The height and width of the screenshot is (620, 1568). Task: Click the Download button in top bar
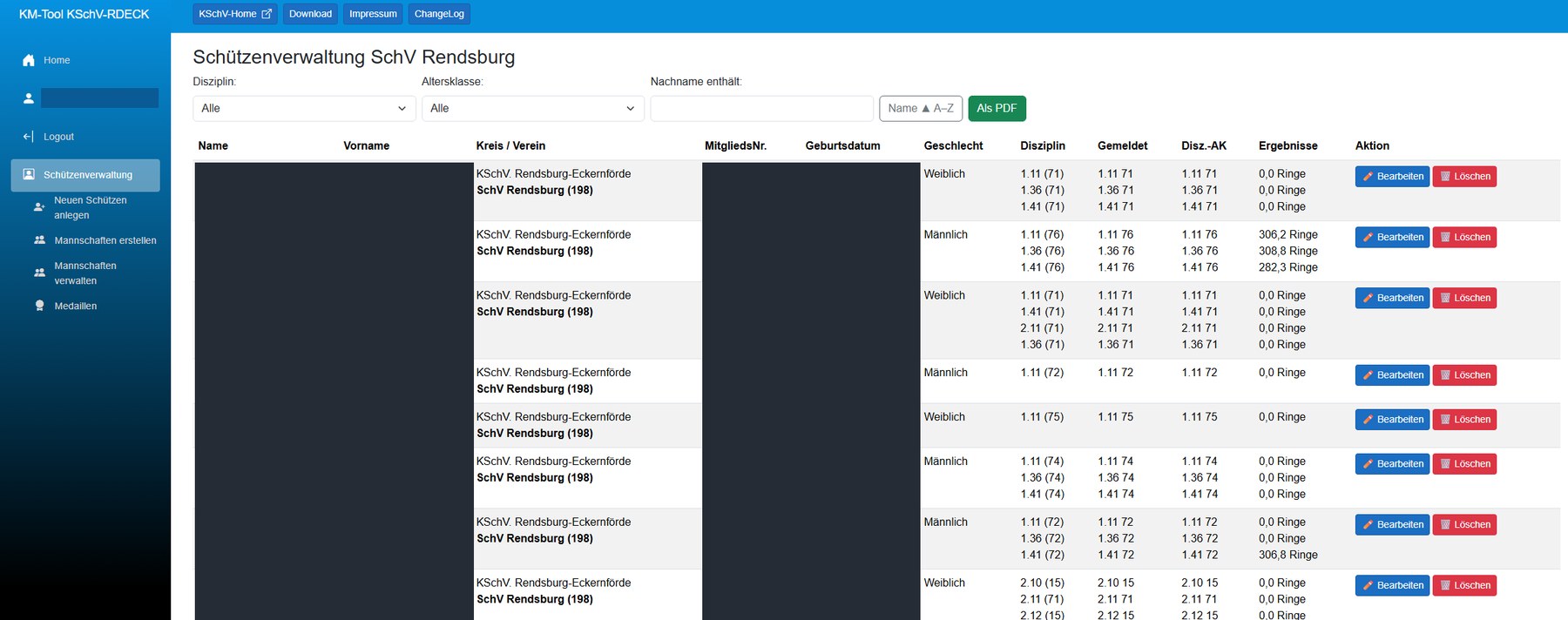(310, 14)
